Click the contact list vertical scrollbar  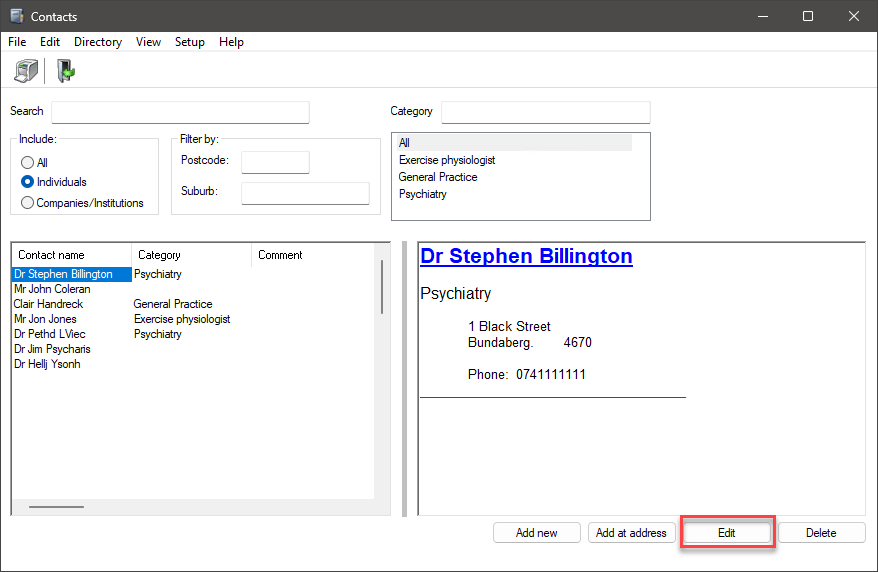(381, 288)
